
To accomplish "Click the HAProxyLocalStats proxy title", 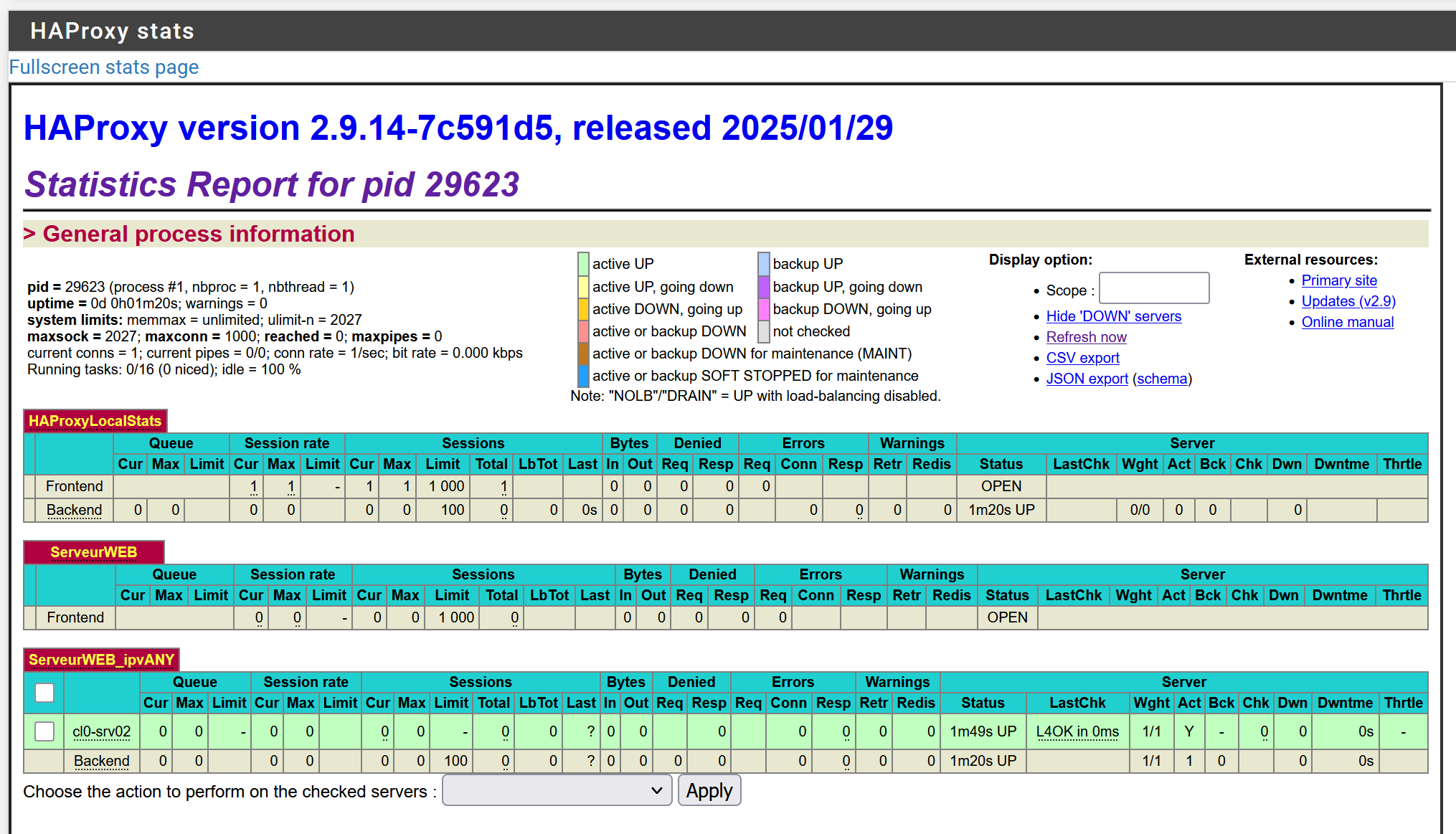I will [x=95, y=421].
